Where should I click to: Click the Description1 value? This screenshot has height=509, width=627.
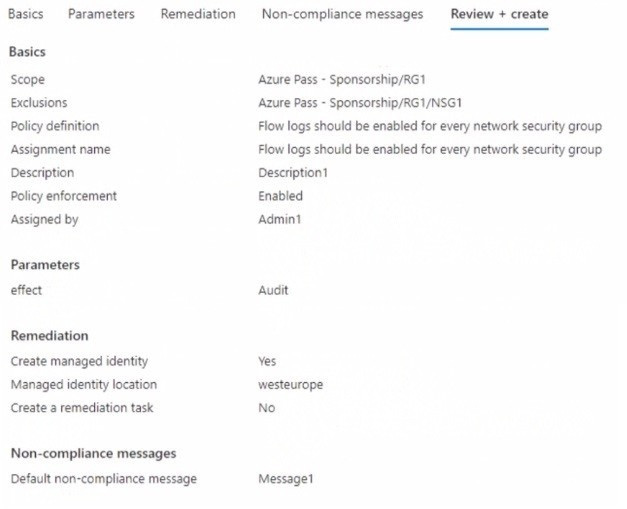[293, 173]
